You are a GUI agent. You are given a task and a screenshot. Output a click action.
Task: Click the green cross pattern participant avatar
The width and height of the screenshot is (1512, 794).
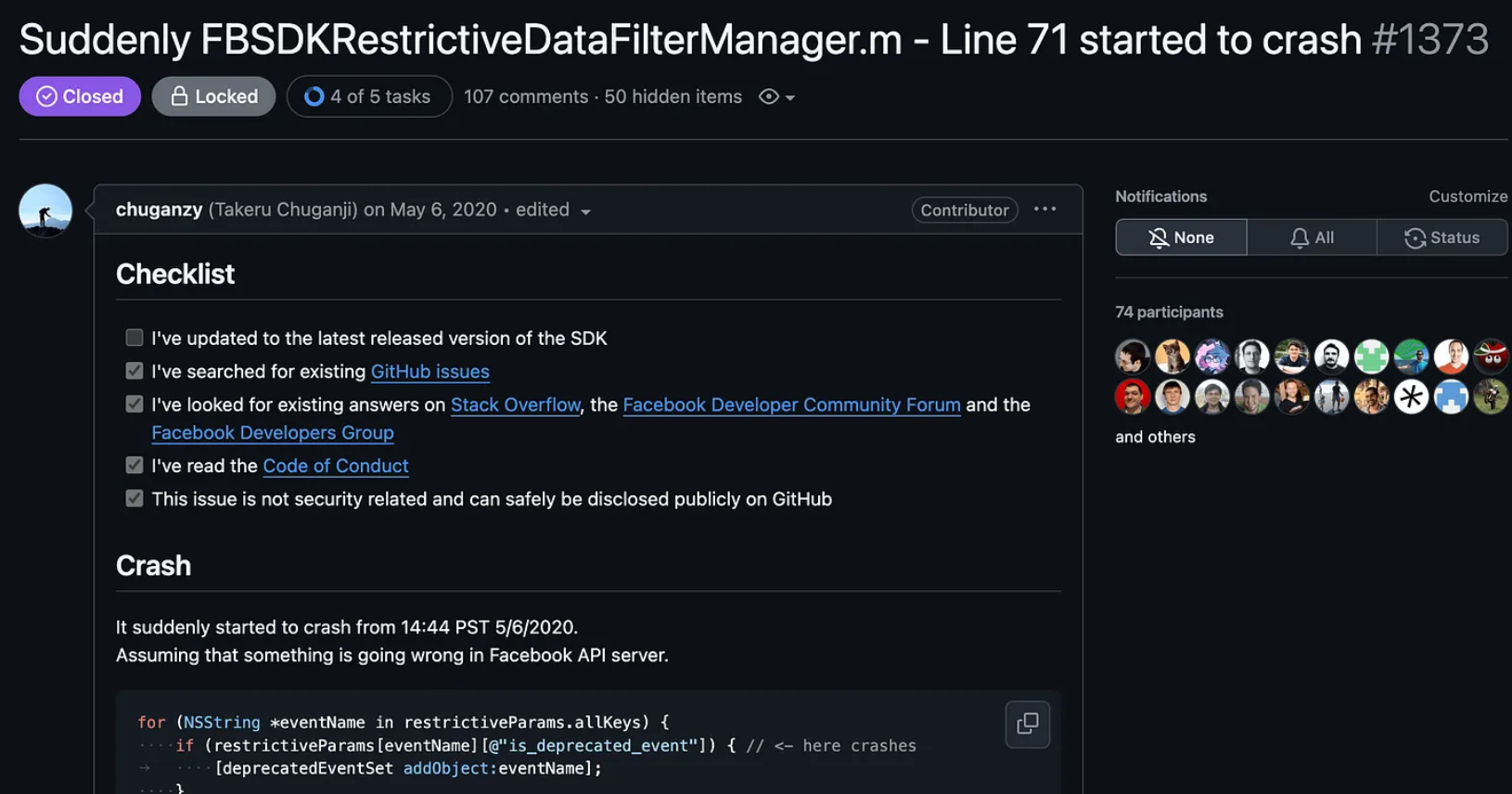1371,356
